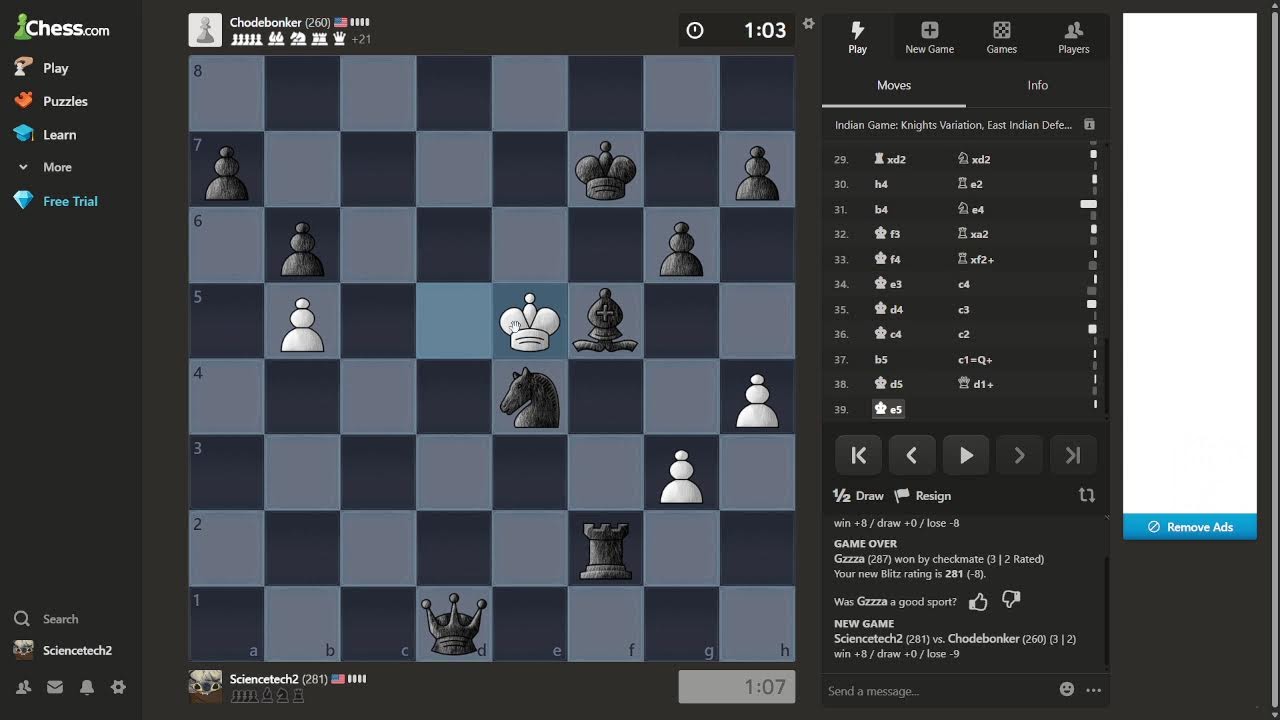Open Sciencetech2's avatar below the board

(205, 686)
